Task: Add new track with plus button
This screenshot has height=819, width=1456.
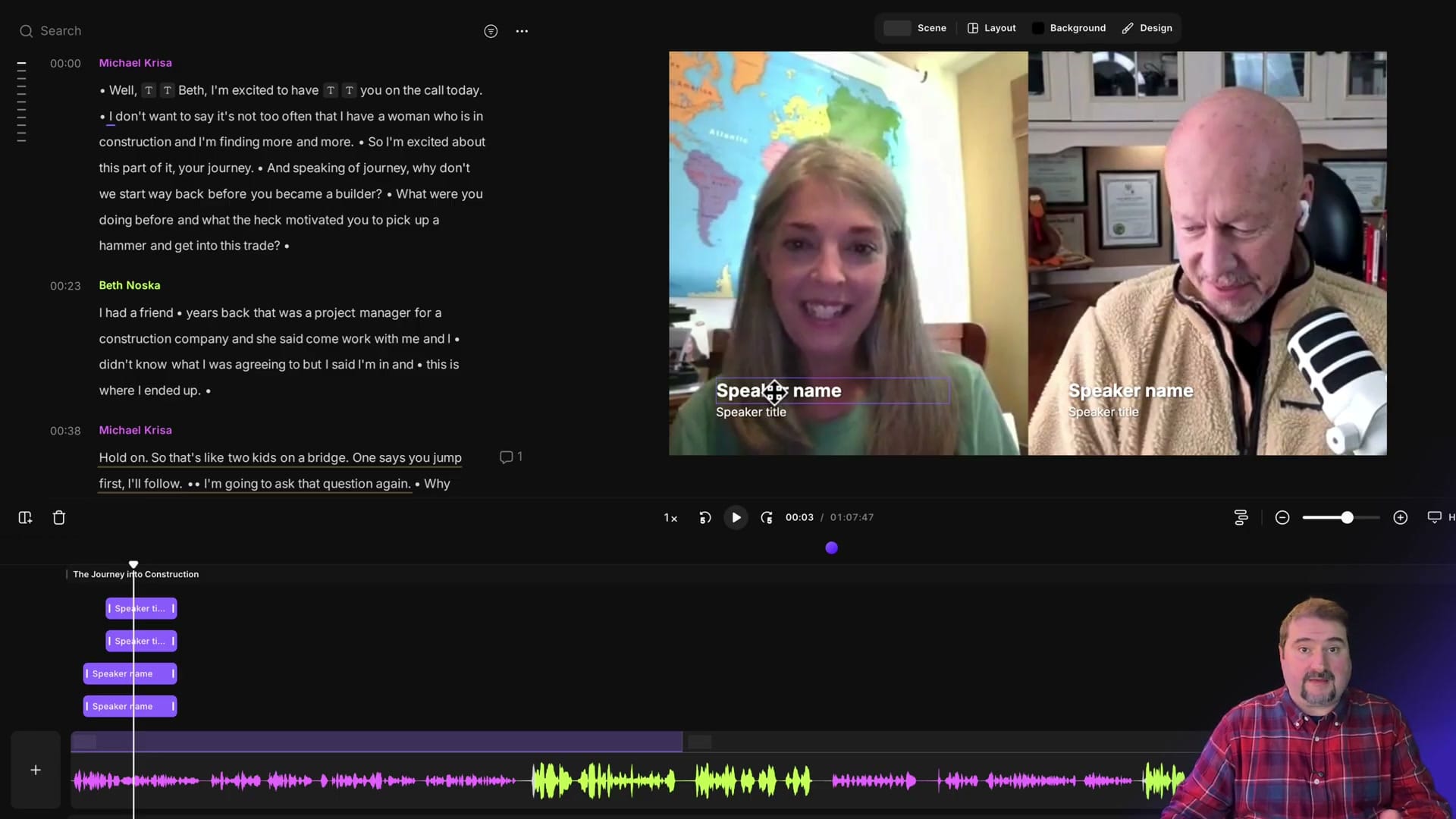Action: click(36, 770)
